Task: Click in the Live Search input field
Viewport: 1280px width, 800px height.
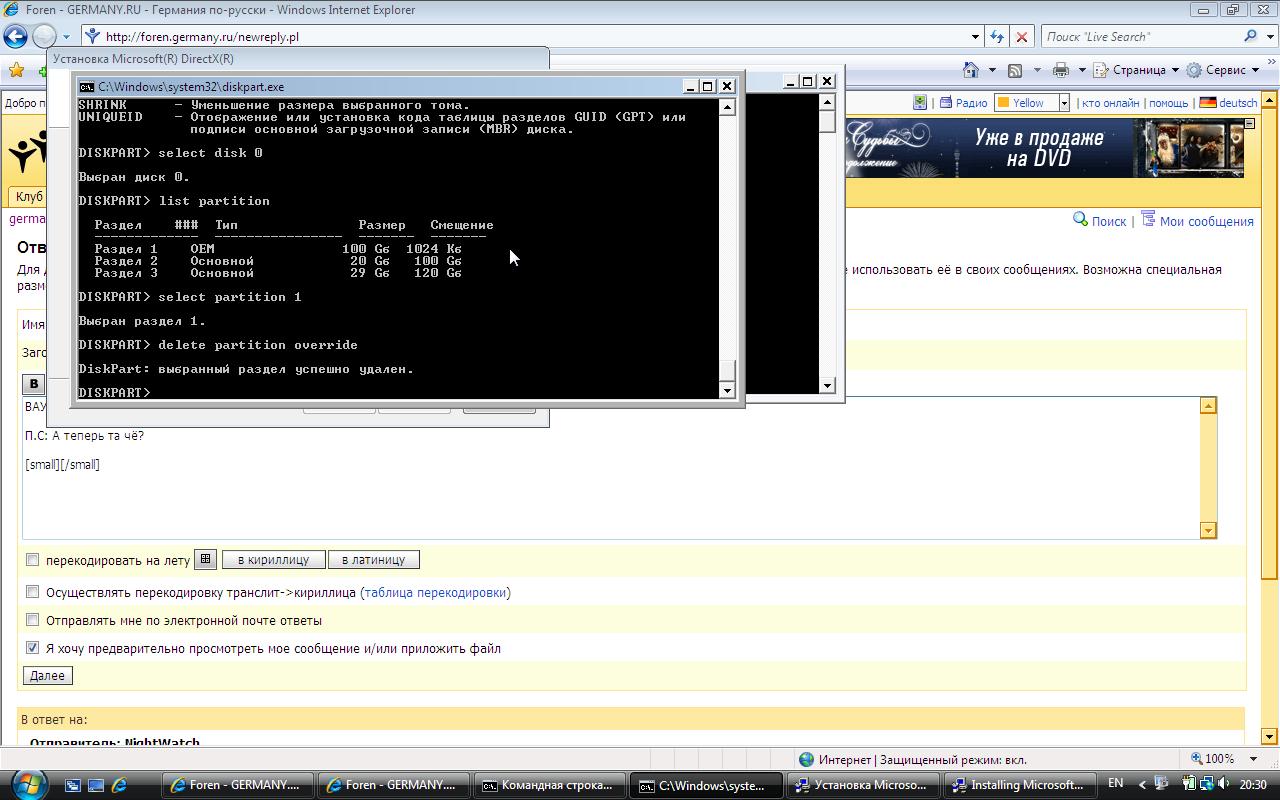Action: (x=1138, y=37)
